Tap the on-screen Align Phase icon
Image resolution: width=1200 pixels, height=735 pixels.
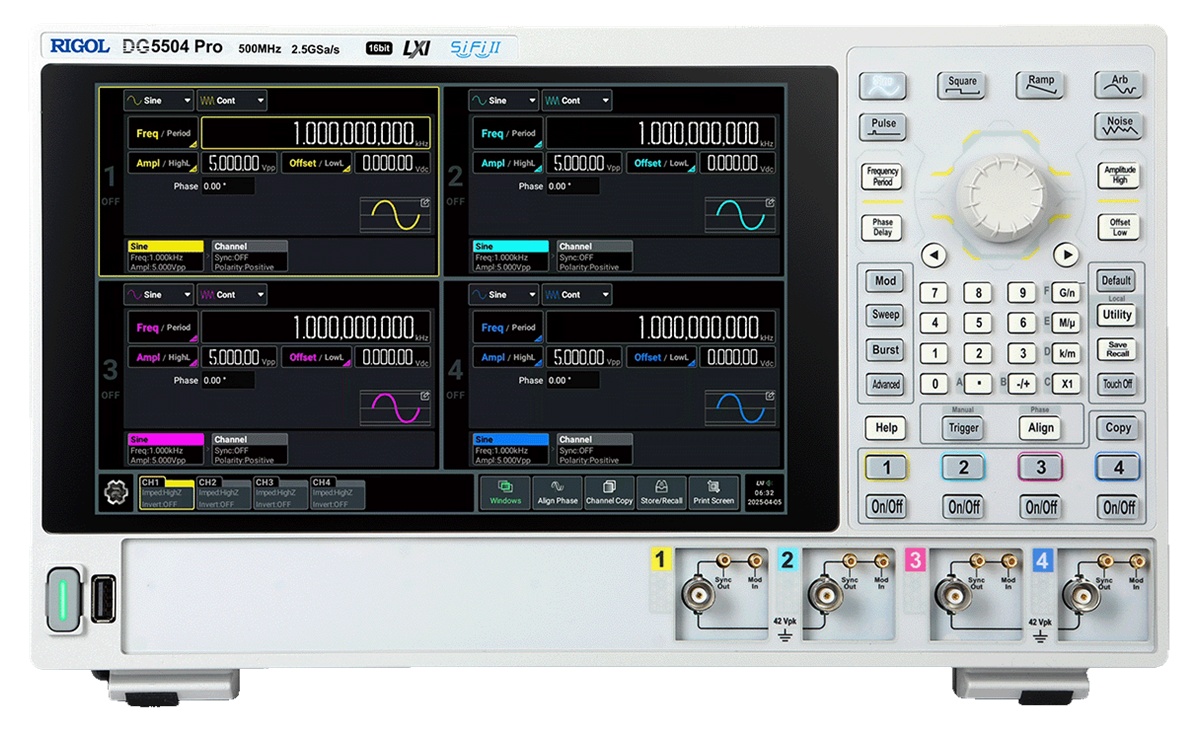click(x=557, y=493)
